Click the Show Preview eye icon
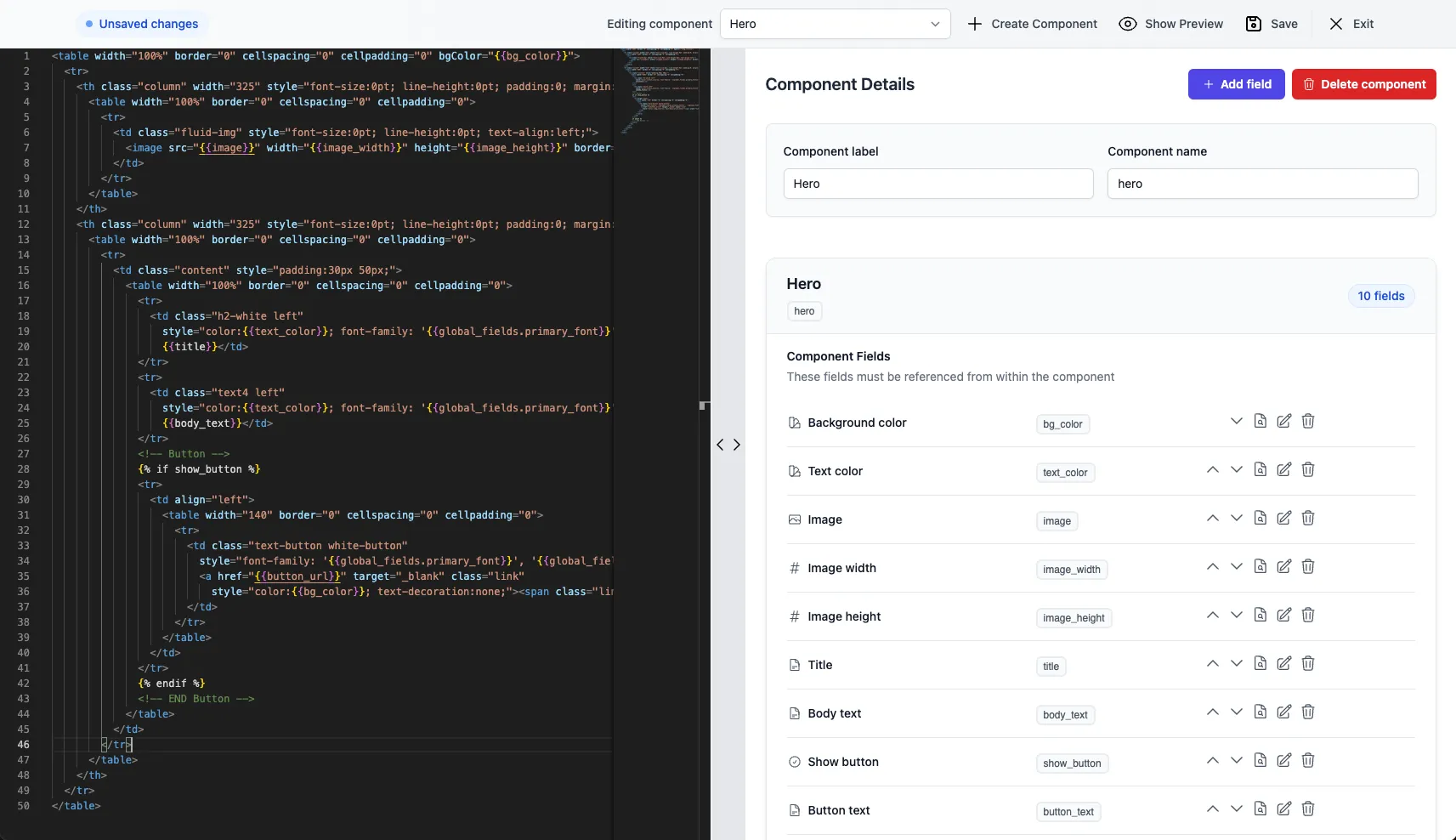Image resolution: width=1456 pixels, height=840 pixels. (1127, 24)
